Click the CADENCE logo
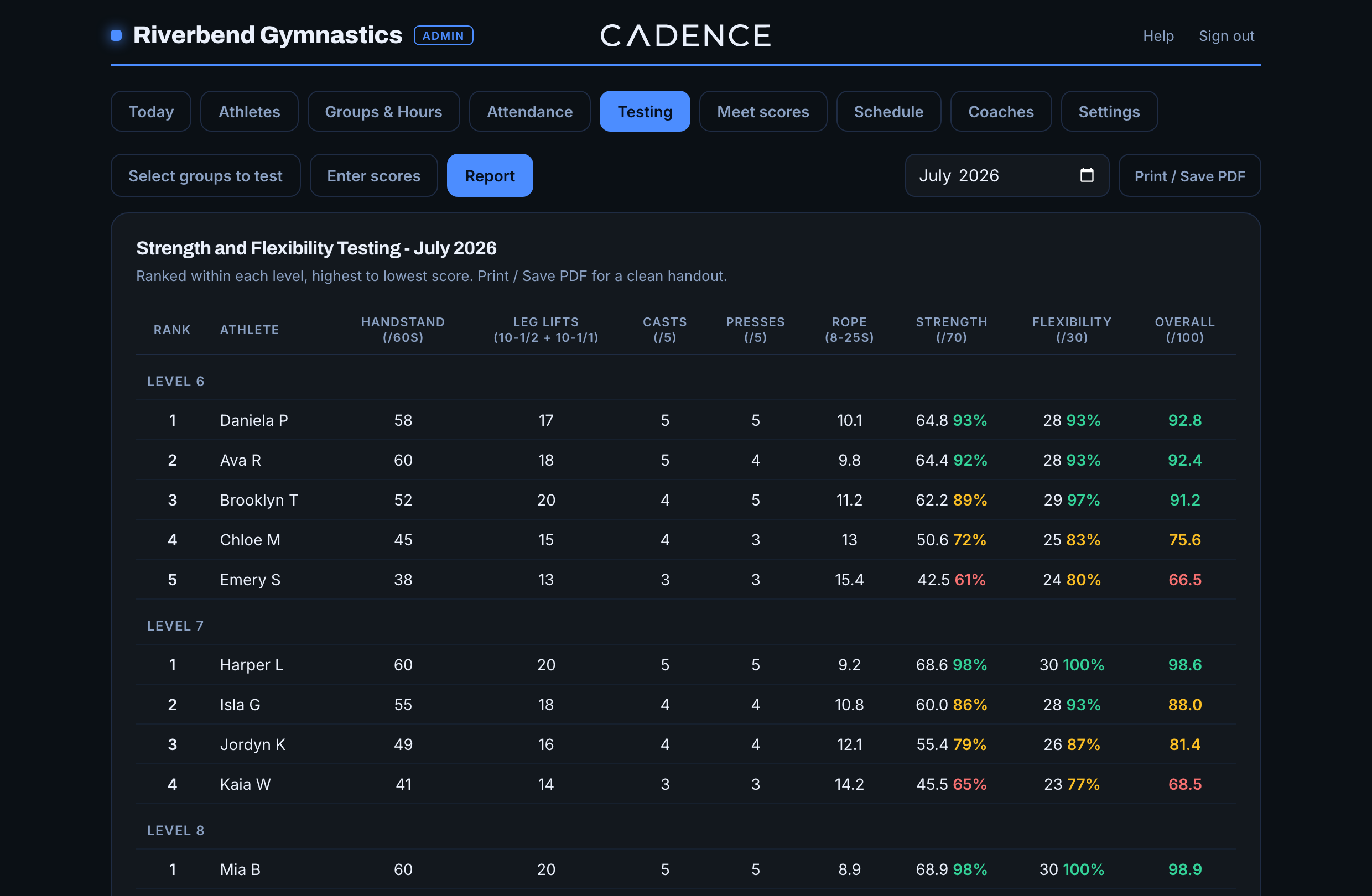 [x=685, y=36]
